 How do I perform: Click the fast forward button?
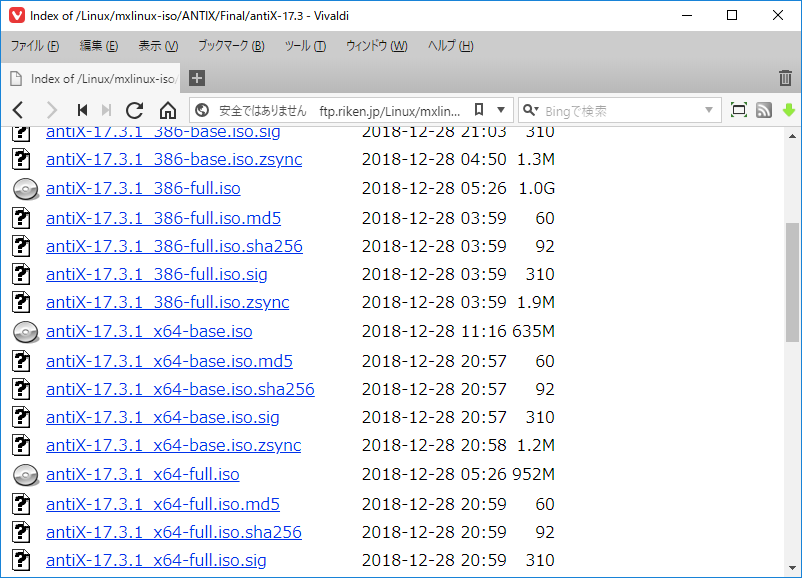(x=106, y=110)
